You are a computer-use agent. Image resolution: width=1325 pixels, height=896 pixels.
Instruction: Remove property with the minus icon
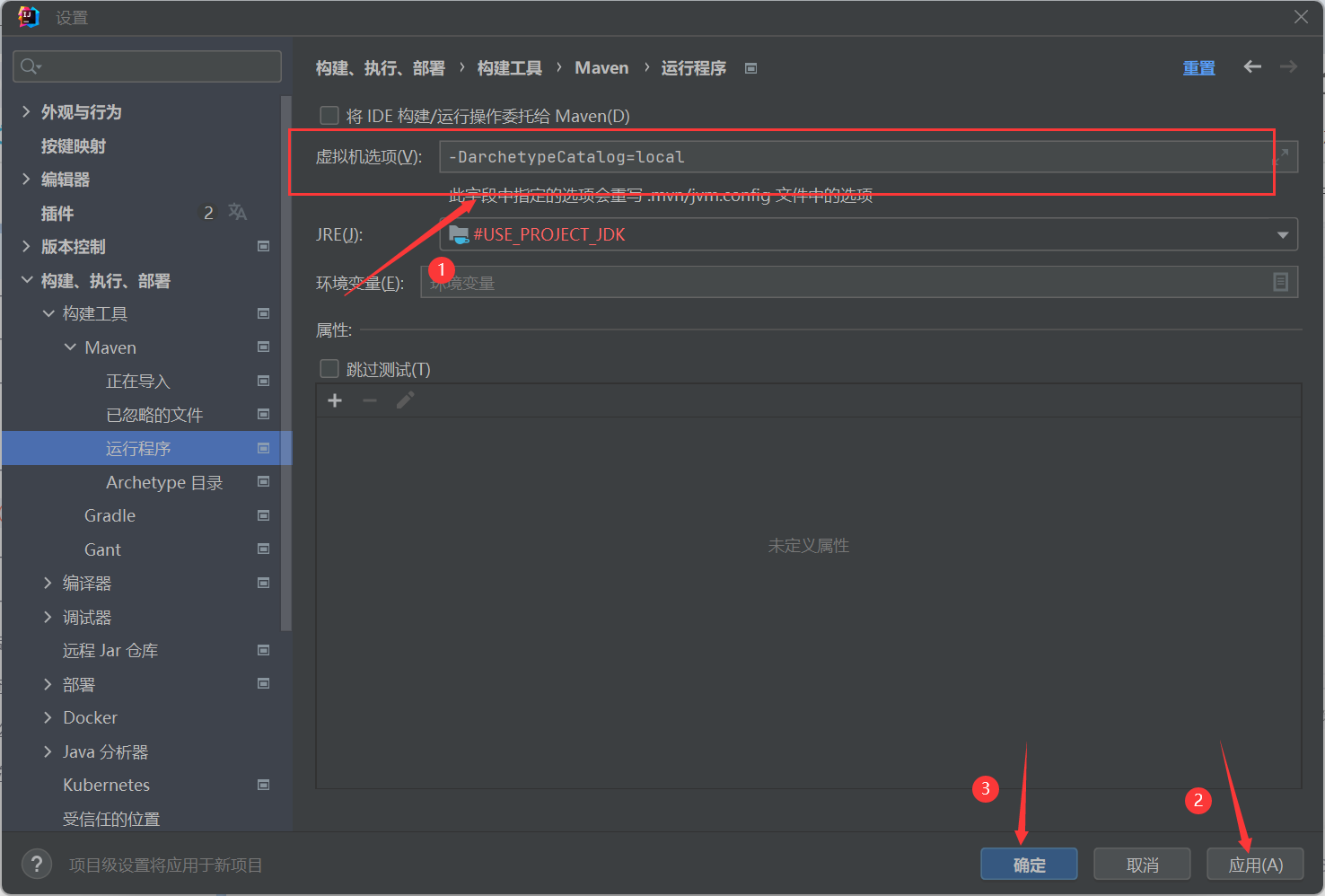370,400
